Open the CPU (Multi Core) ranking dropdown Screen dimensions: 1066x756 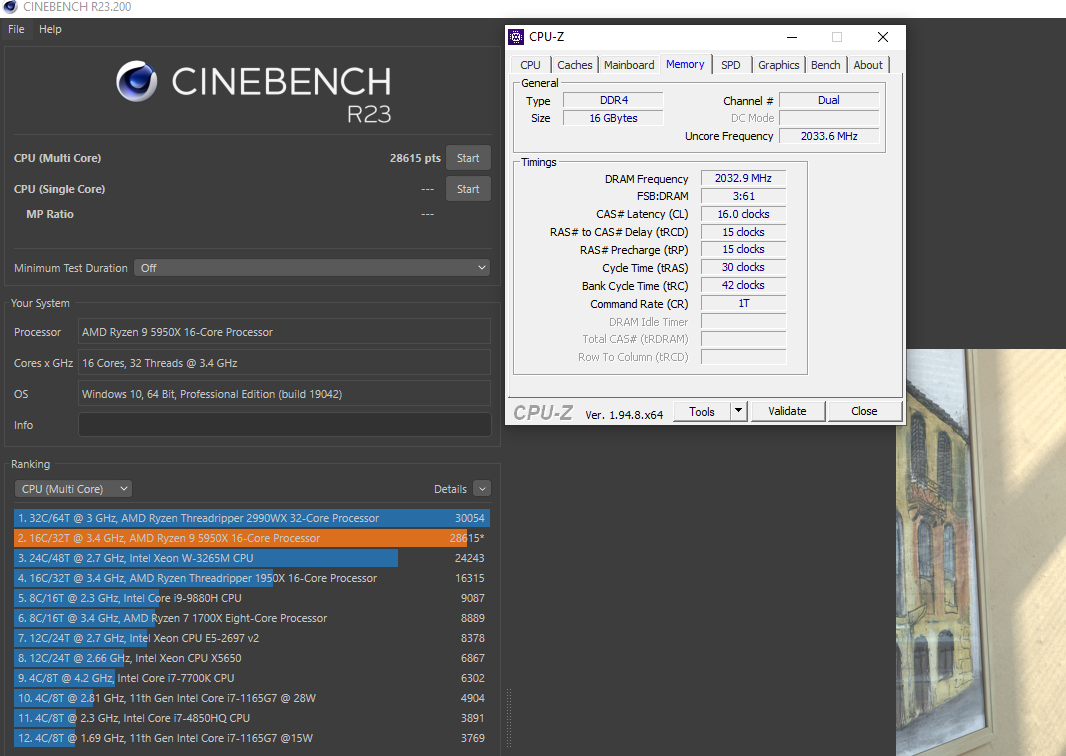pyautogui.click(x=73, y=489)
